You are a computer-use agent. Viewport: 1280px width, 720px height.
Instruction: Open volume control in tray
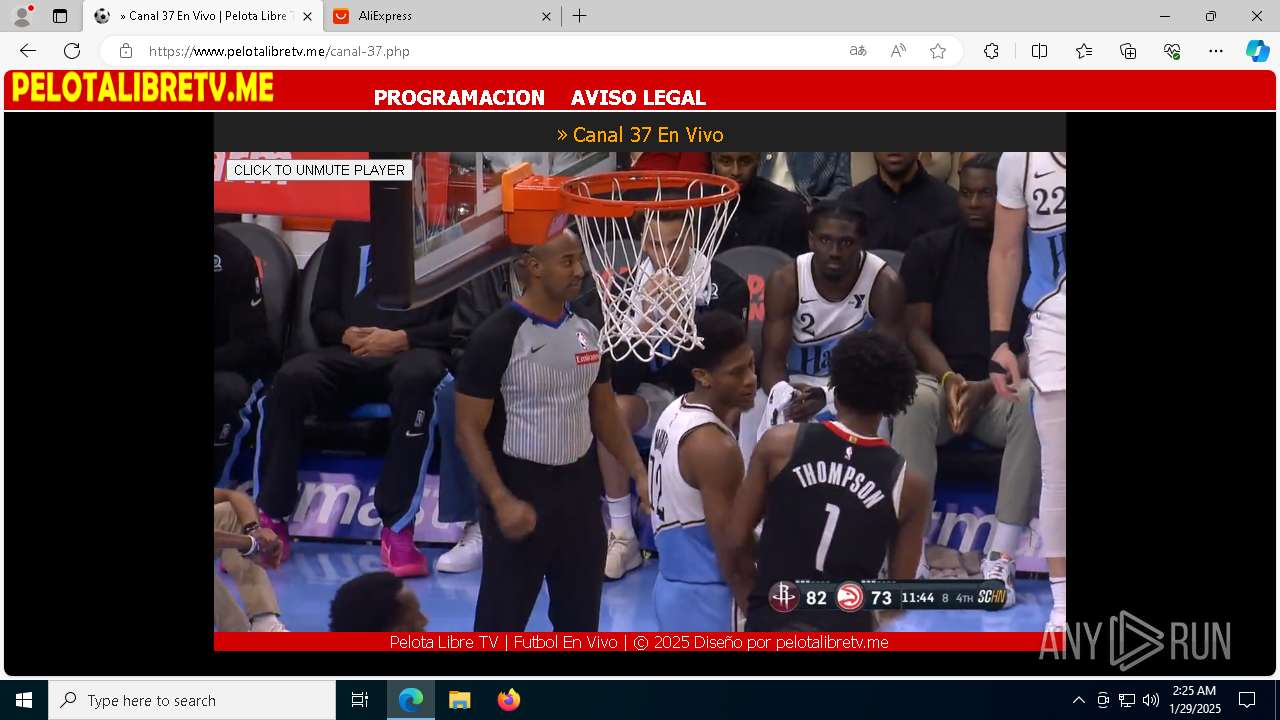pyautogui.click(x=1151, y=700)
